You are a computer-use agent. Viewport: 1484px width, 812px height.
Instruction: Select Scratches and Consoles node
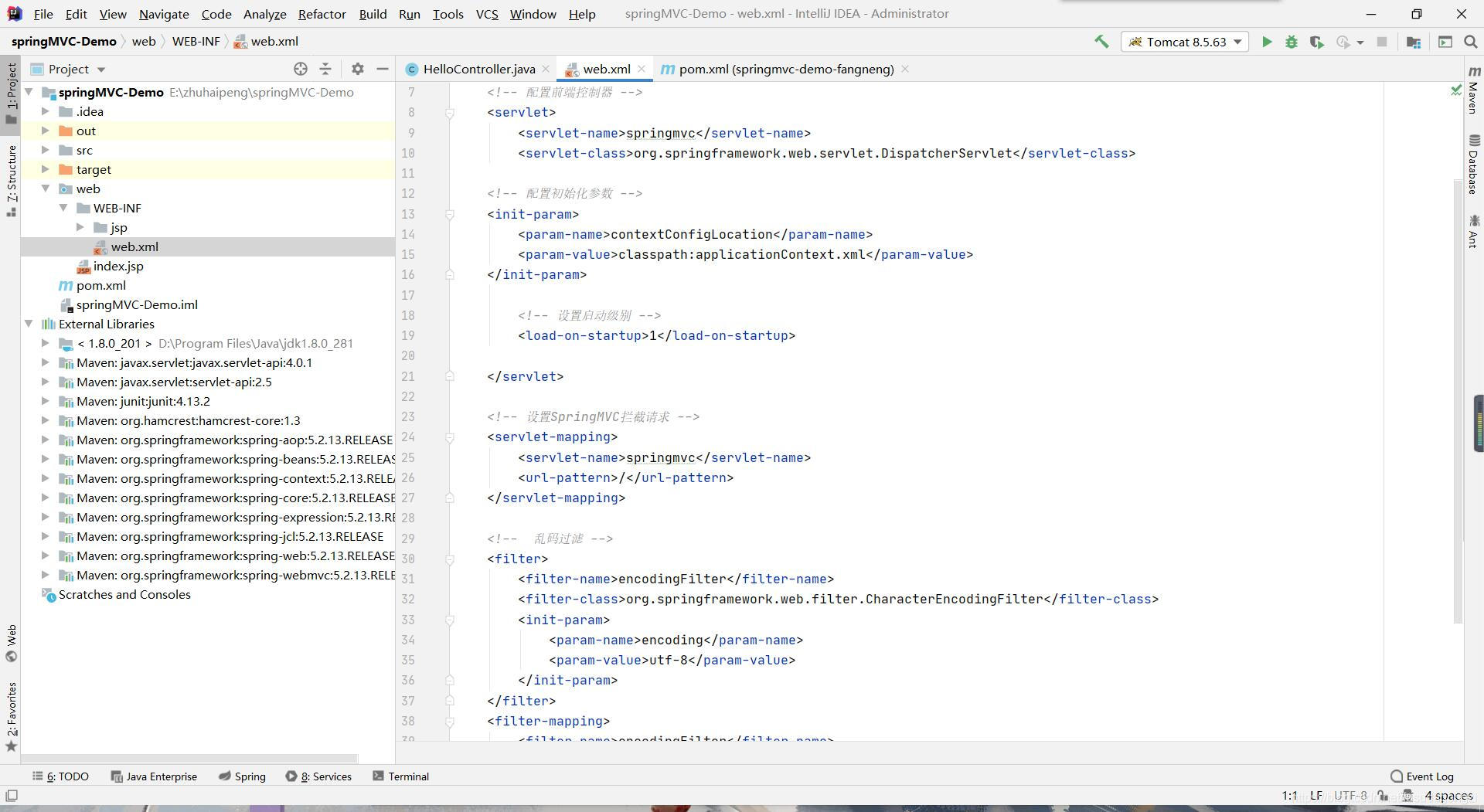tap(124, 594)
